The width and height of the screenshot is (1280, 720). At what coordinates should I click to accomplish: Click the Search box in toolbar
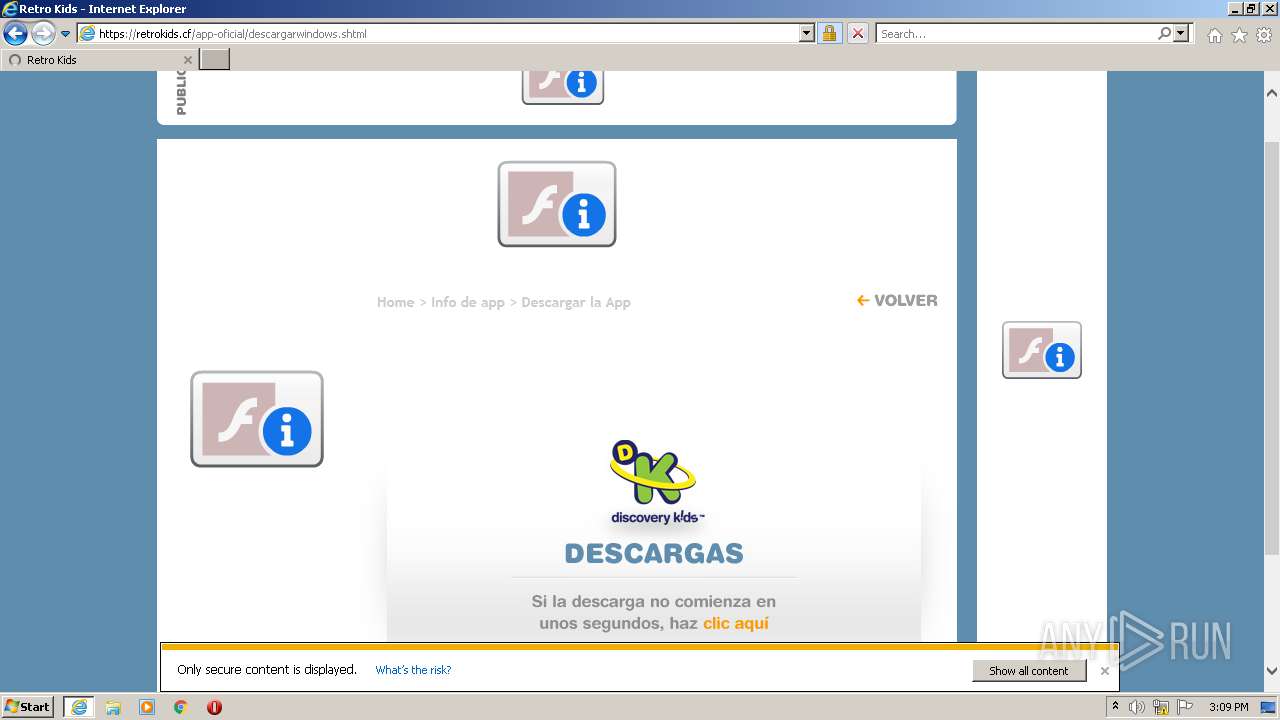tap(1016, 33)
